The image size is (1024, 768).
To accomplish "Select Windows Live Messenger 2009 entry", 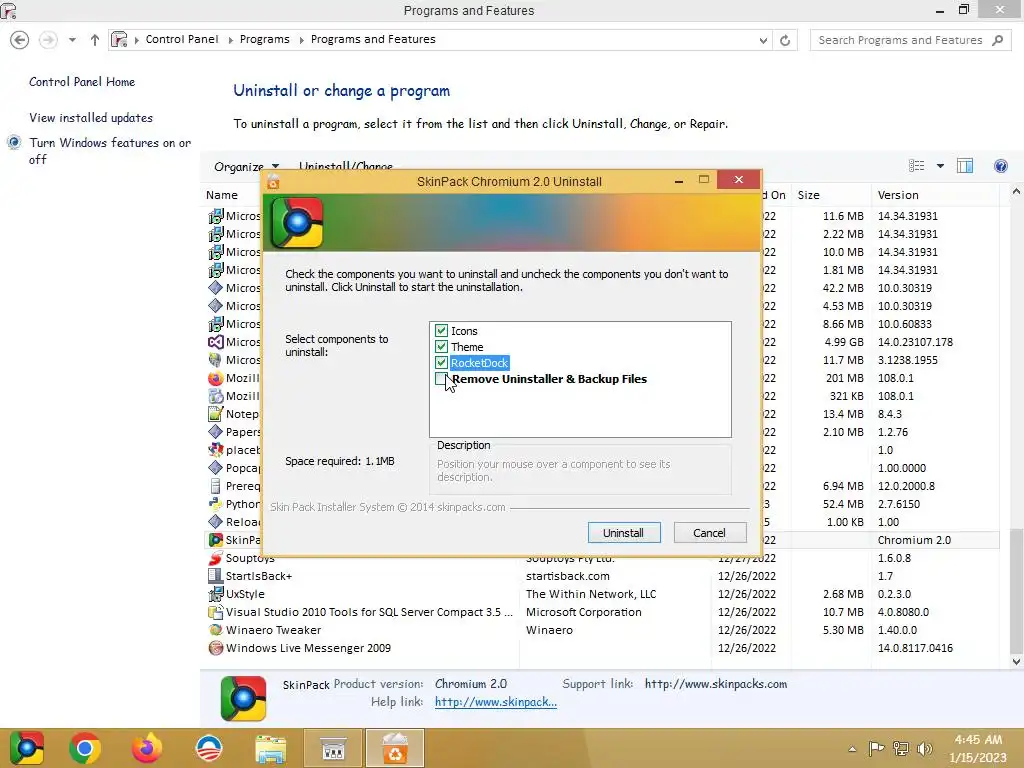I will point(602,648).
